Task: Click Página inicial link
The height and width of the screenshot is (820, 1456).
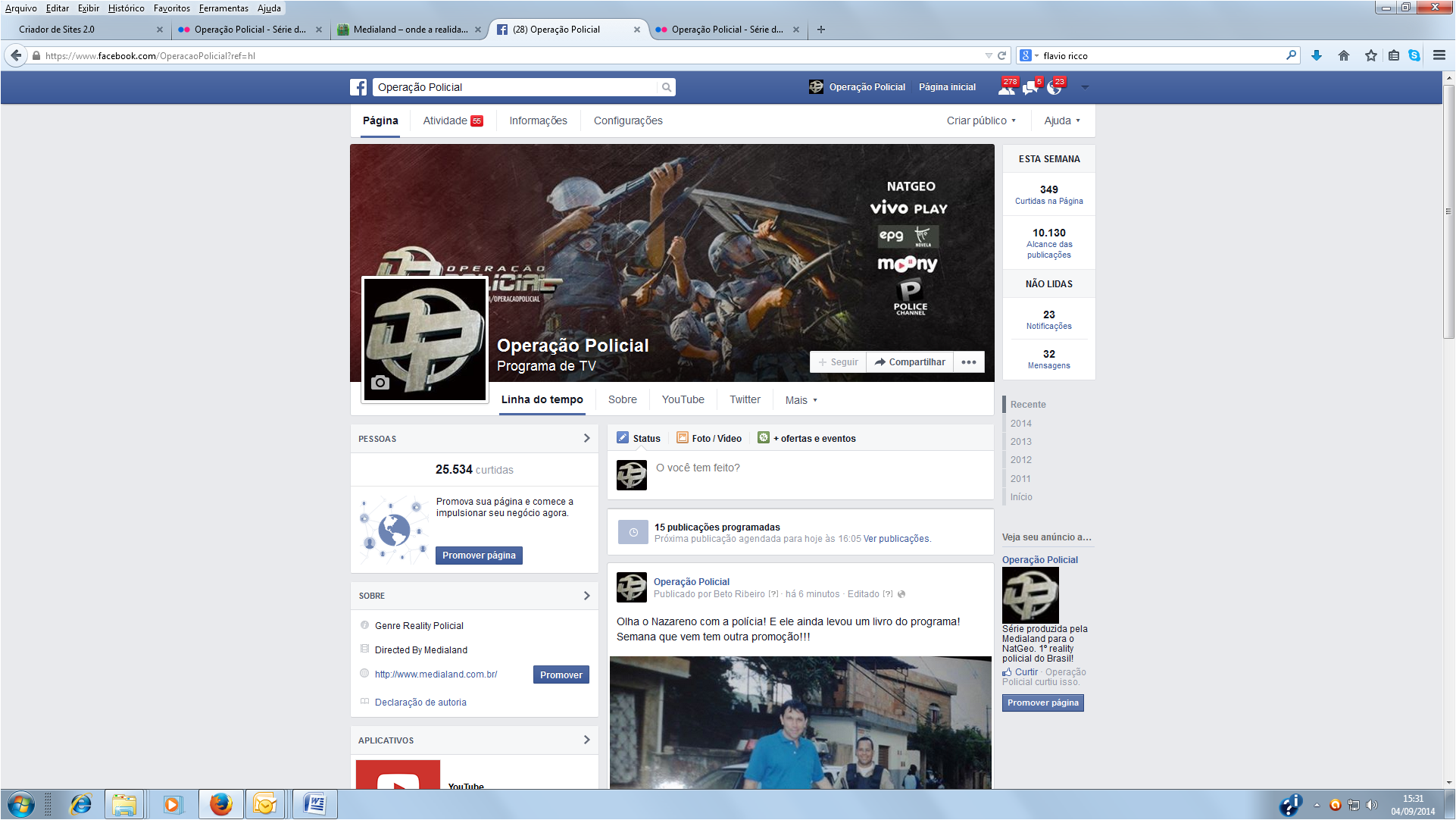Action: pos(947,87)
